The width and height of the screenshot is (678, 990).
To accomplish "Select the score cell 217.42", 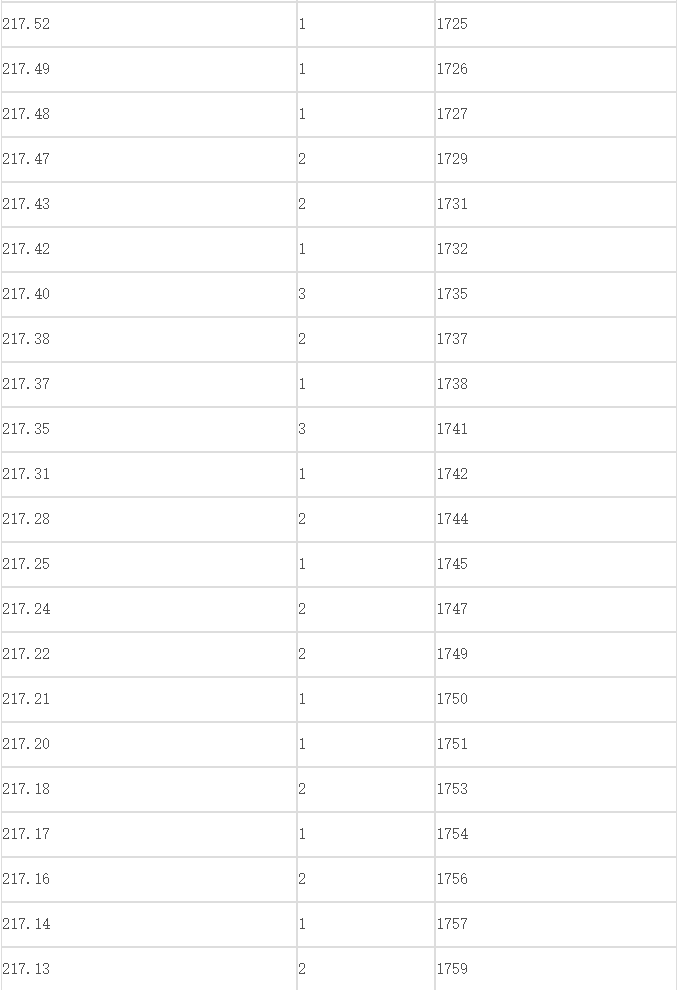I will pyautogui.click(x=149, y=249).
